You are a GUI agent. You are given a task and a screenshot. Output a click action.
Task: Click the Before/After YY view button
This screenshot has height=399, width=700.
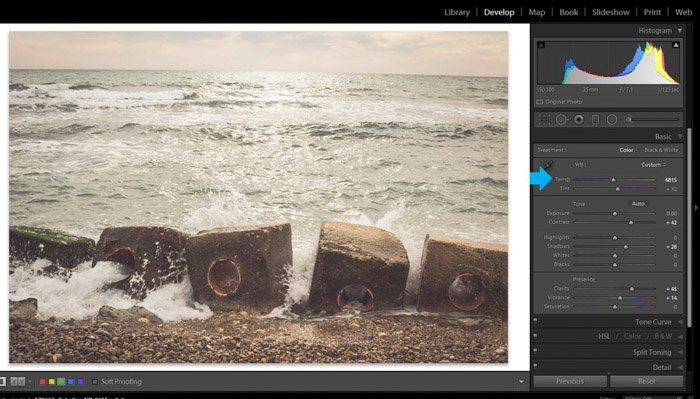(18, 382)
